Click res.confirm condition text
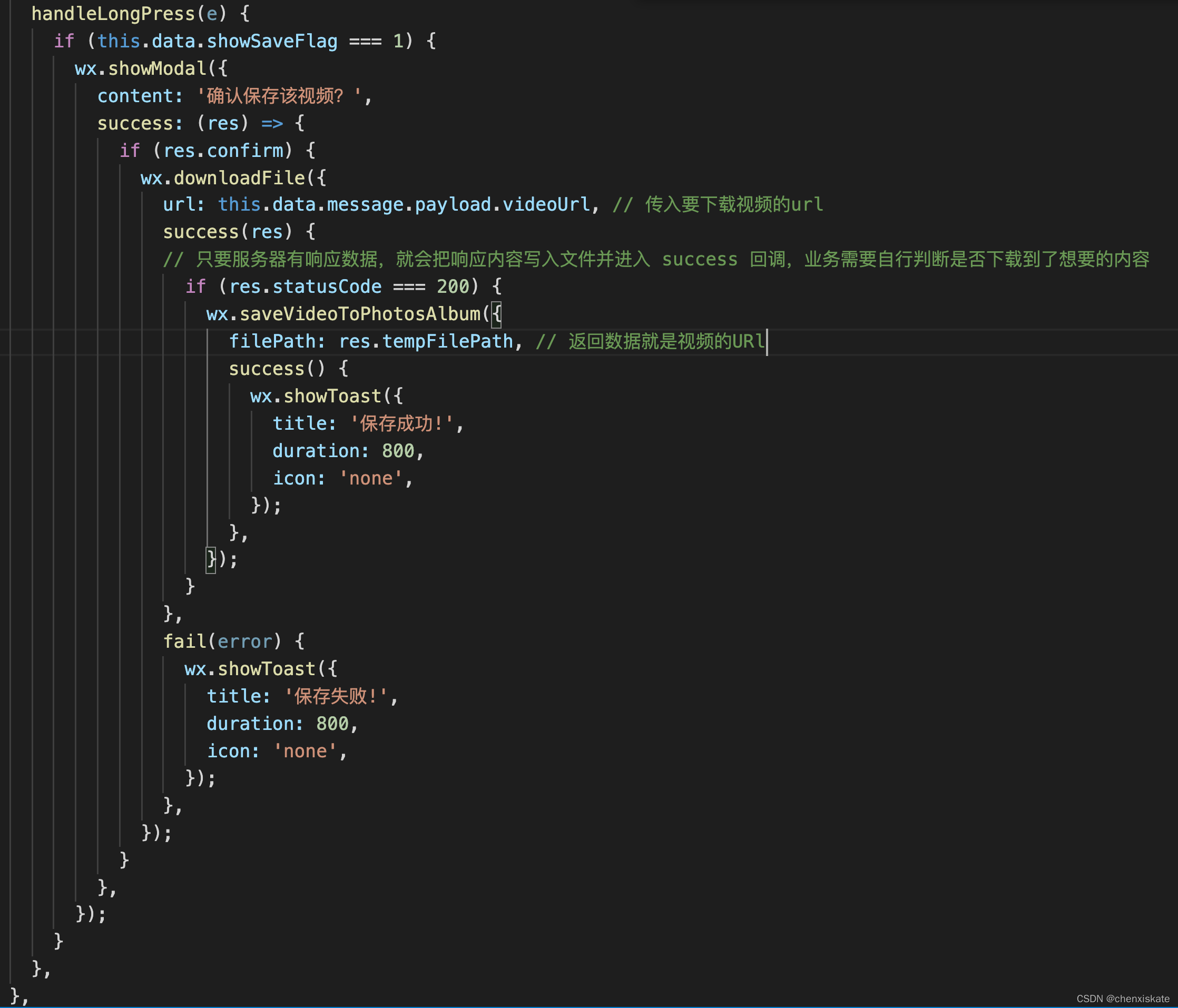Viewport: 1178px width, 1008px height. coord(223,151)
